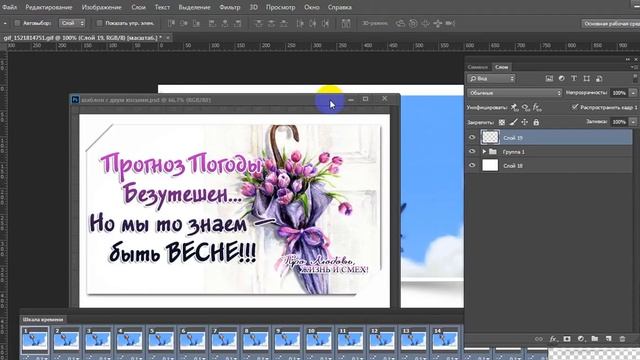Toggle Распространить кадр 1 checkbox
Viewport: 640px width, 360px height.
tap(575, 107)
